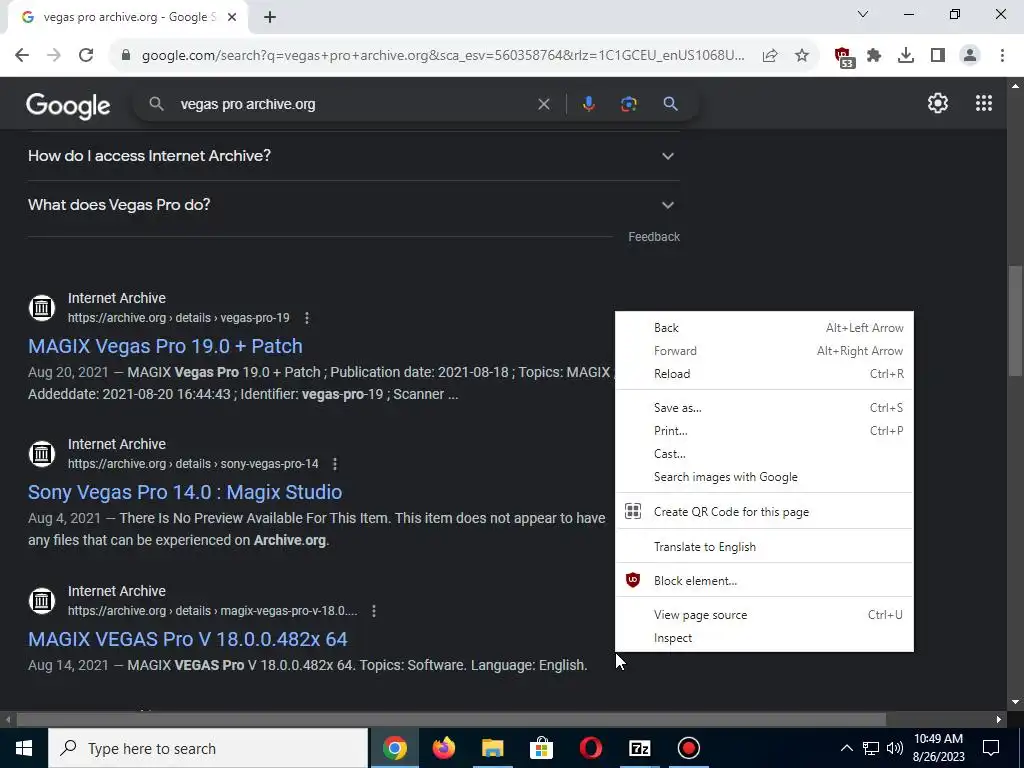Show hidden system tray icons

[x=846, y=748]
